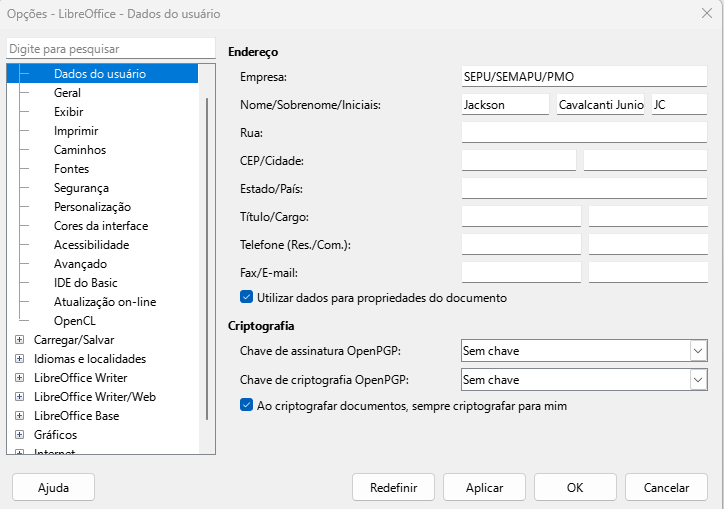
Task: Click the Fax input field
Action: point(521,273)
